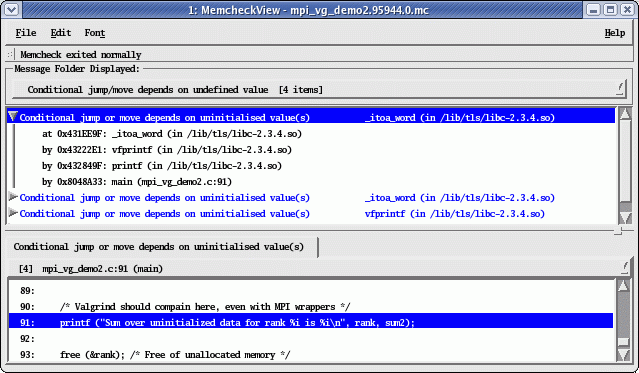The width and height of the screenshot is (639, 373).
Task: Click source line 90 Valgrind comment
Action: (311, 307)
